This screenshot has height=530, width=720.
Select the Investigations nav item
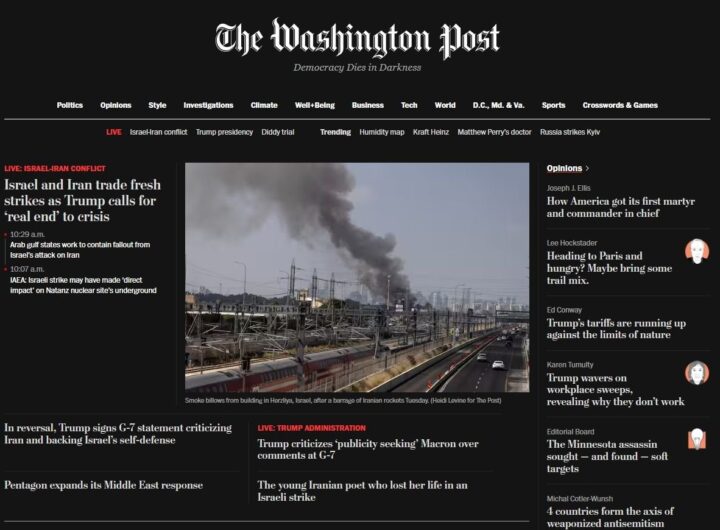point(208,105)
